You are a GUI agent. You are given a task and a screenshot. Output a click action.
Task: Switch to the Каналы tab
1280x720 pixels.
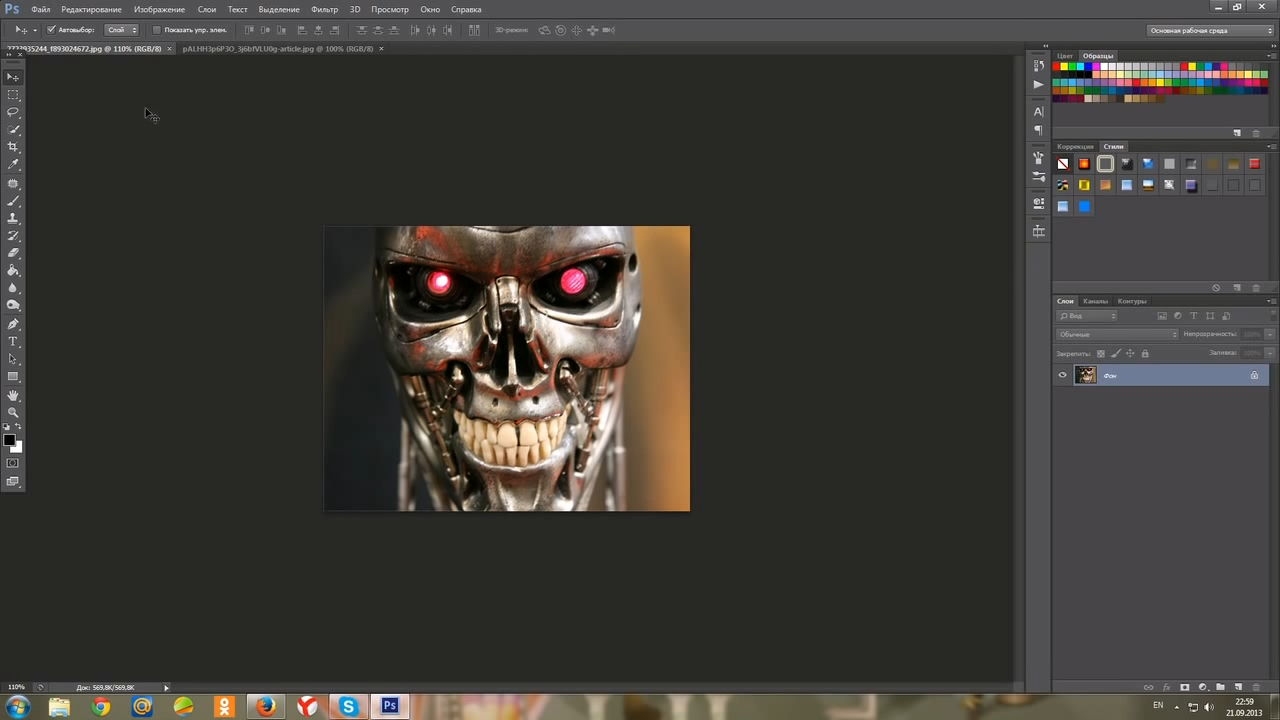point(1095,301)
